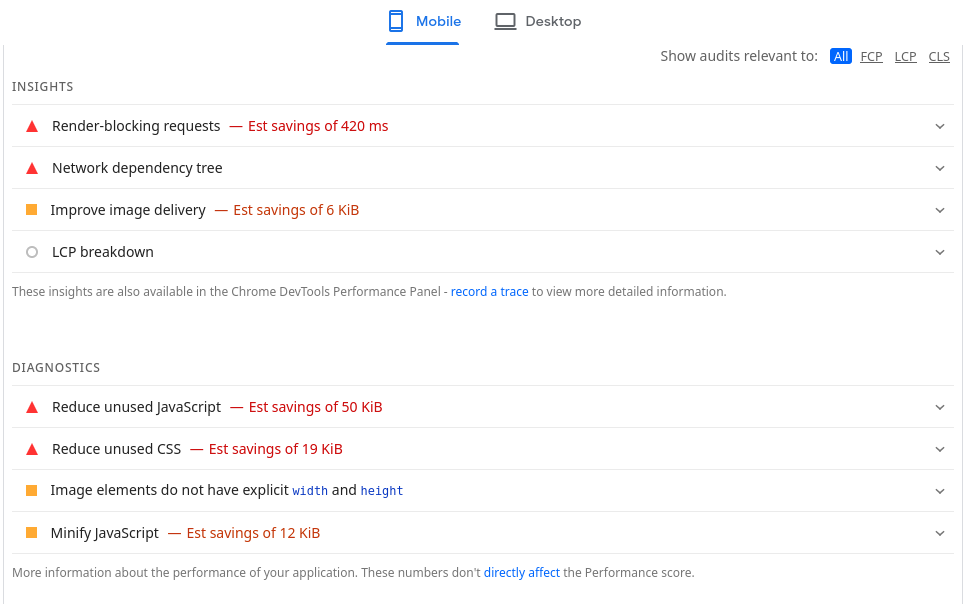Click 'Est savings of 6 KiB' text
This screenshot has height=604, width=975.
pos(296,210)
